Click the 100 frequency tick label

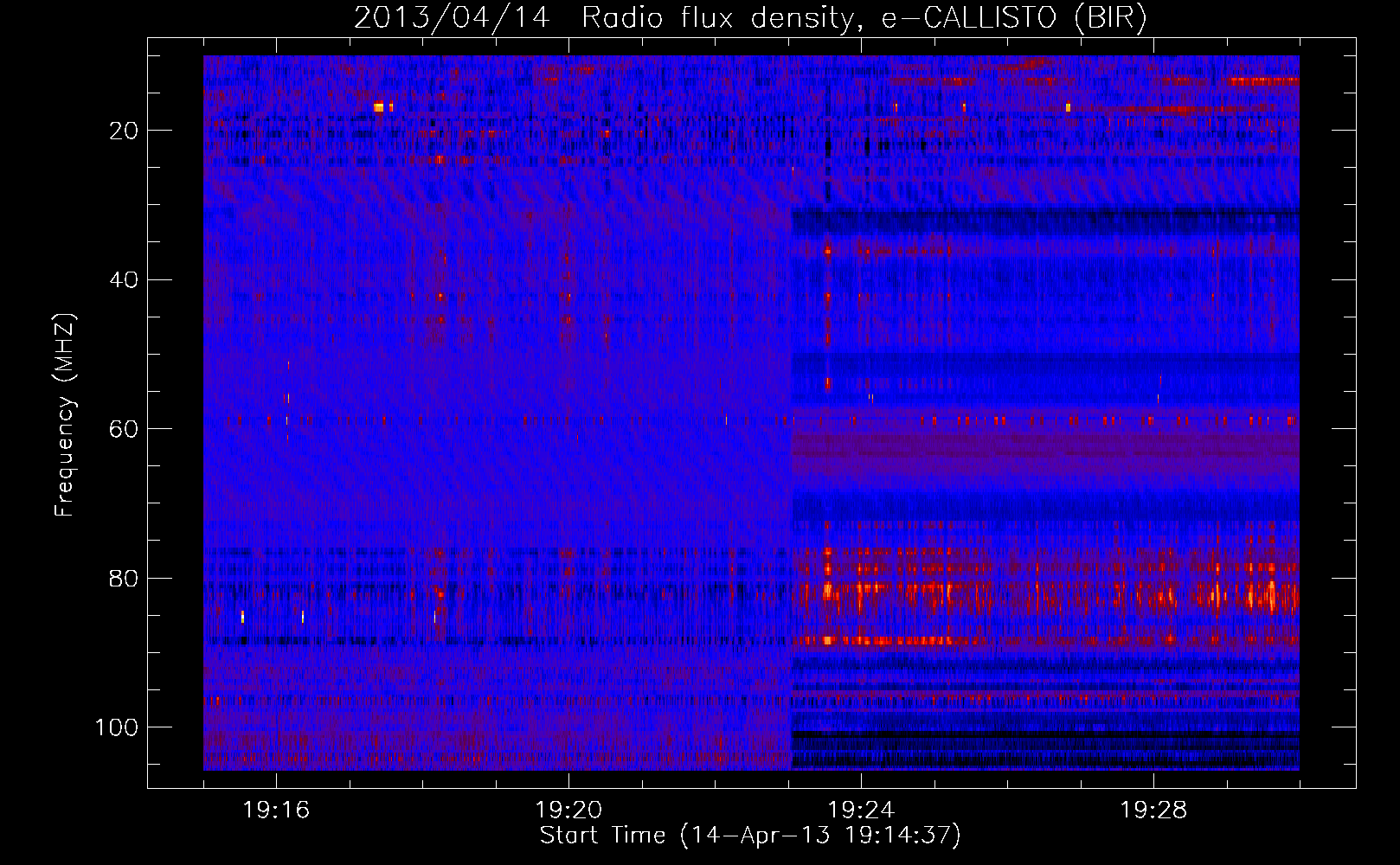[x=117, y=727]
